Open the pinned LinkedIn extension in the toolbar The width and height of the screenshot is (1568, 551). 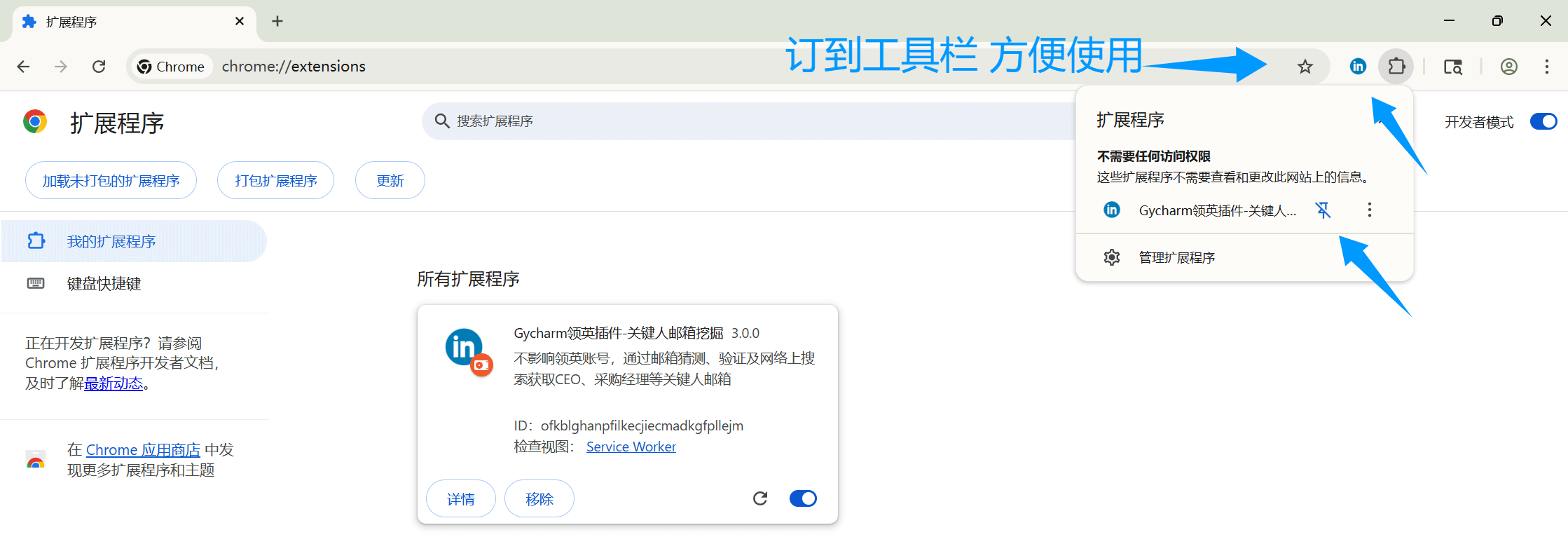pos(1358,67)
